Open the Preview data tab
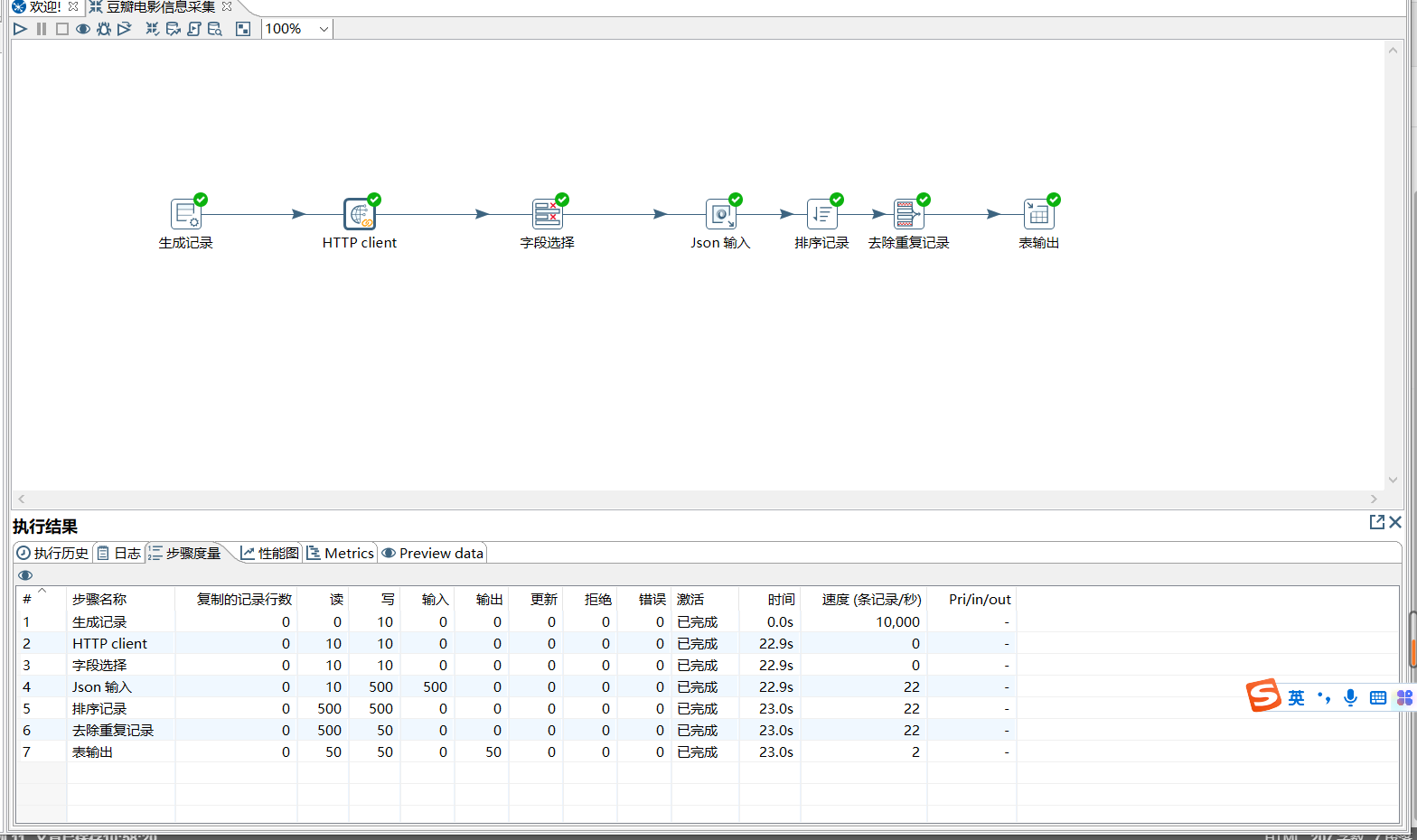 coord(432,553)
